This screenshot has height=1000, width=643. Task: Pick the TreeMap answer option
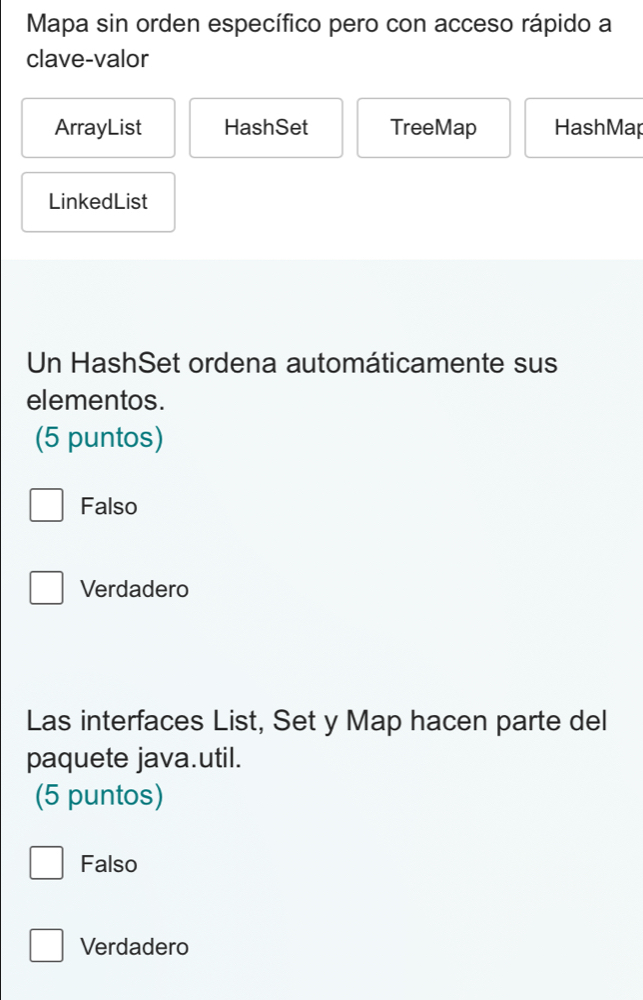point(434,128)
